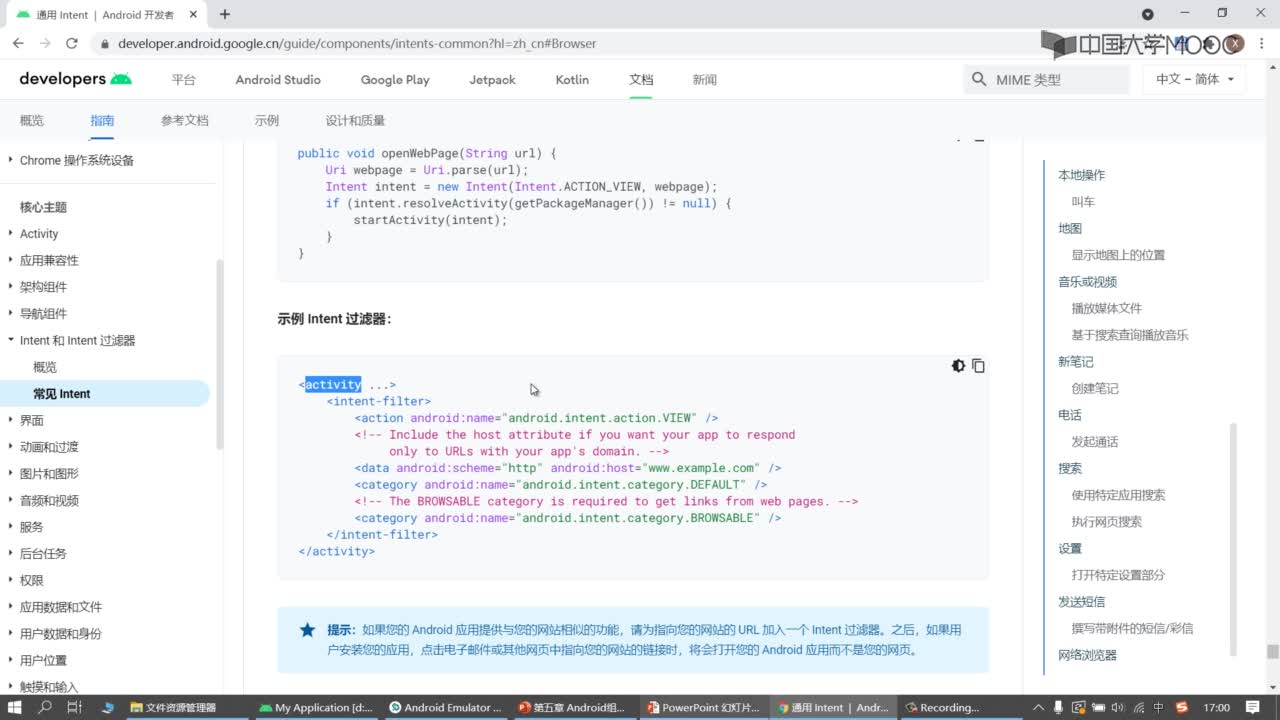Viewport: 1280px width, 720px height.
Task: Open the 中文 – 简体 language dropdown
Action: click(1194, 79)
